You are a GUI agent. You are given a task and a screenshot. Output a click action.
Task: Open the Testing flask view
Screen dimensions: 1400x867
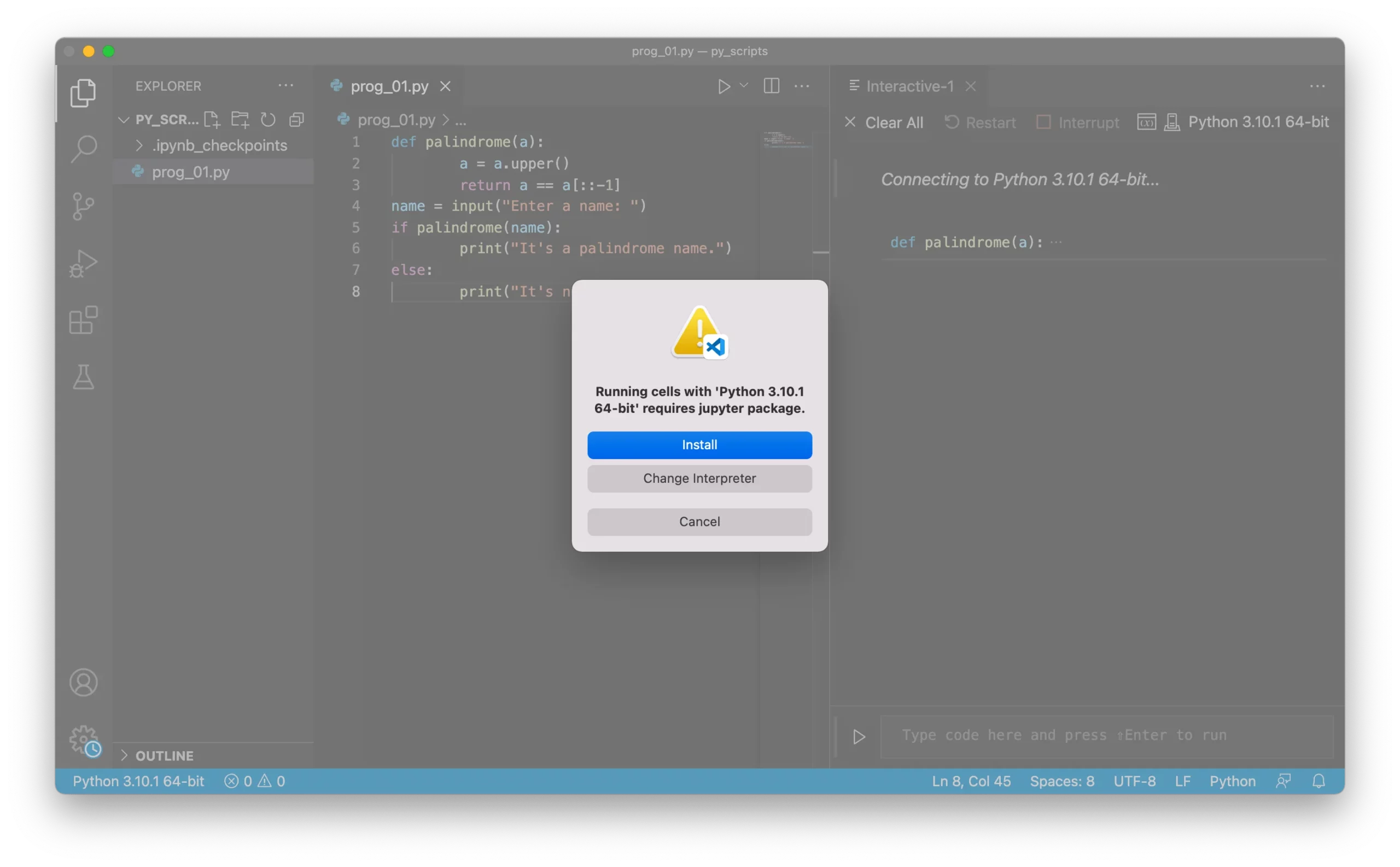[x=84, y=377]
